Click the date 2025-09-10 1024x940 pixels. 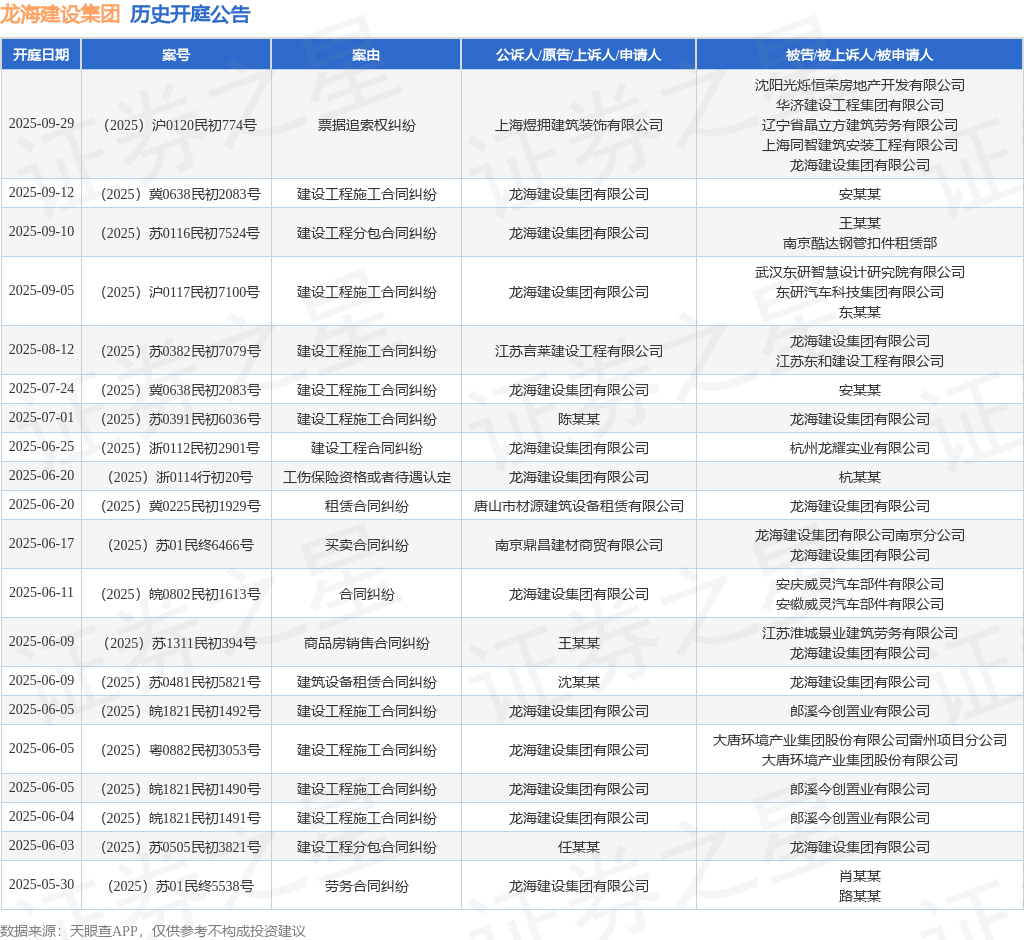point(41,232)
